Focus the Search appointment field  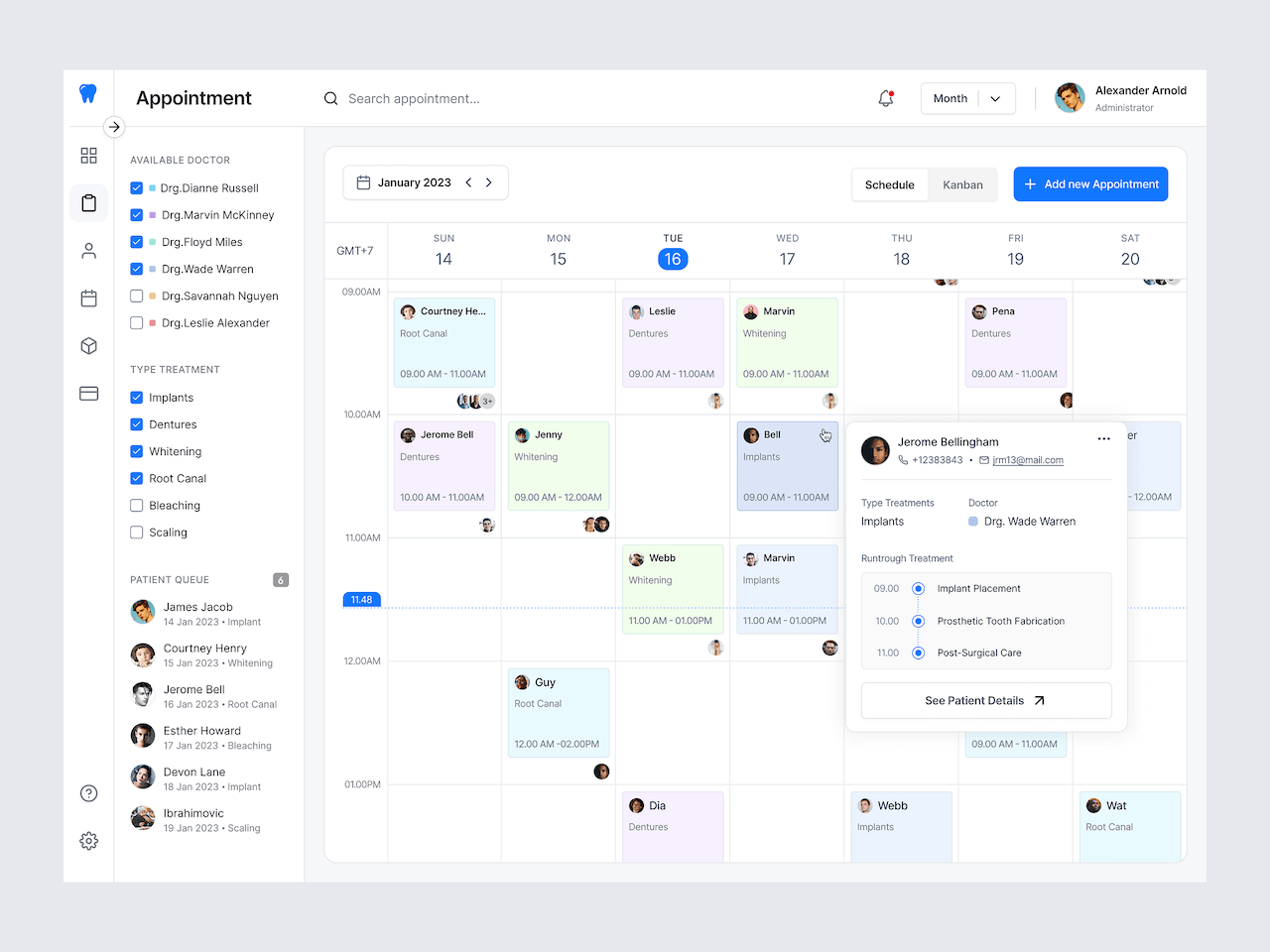coord(414,98)
